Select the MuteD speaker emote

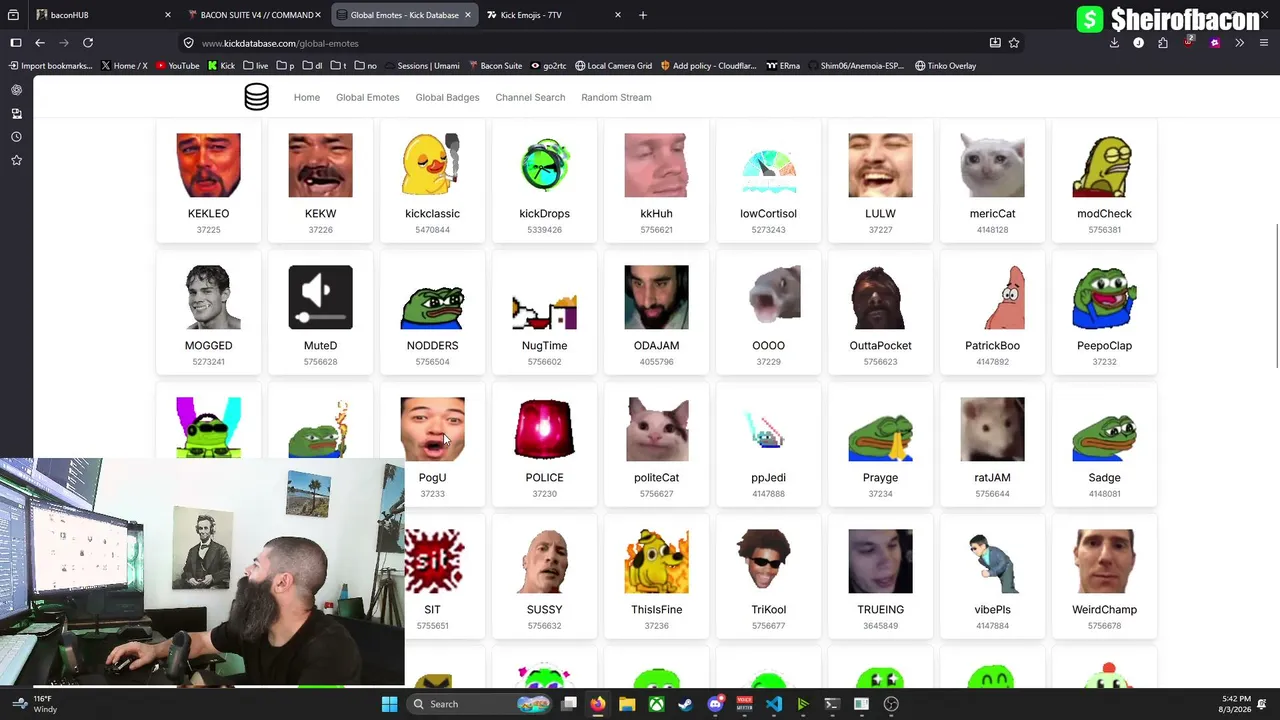point(320,297)
